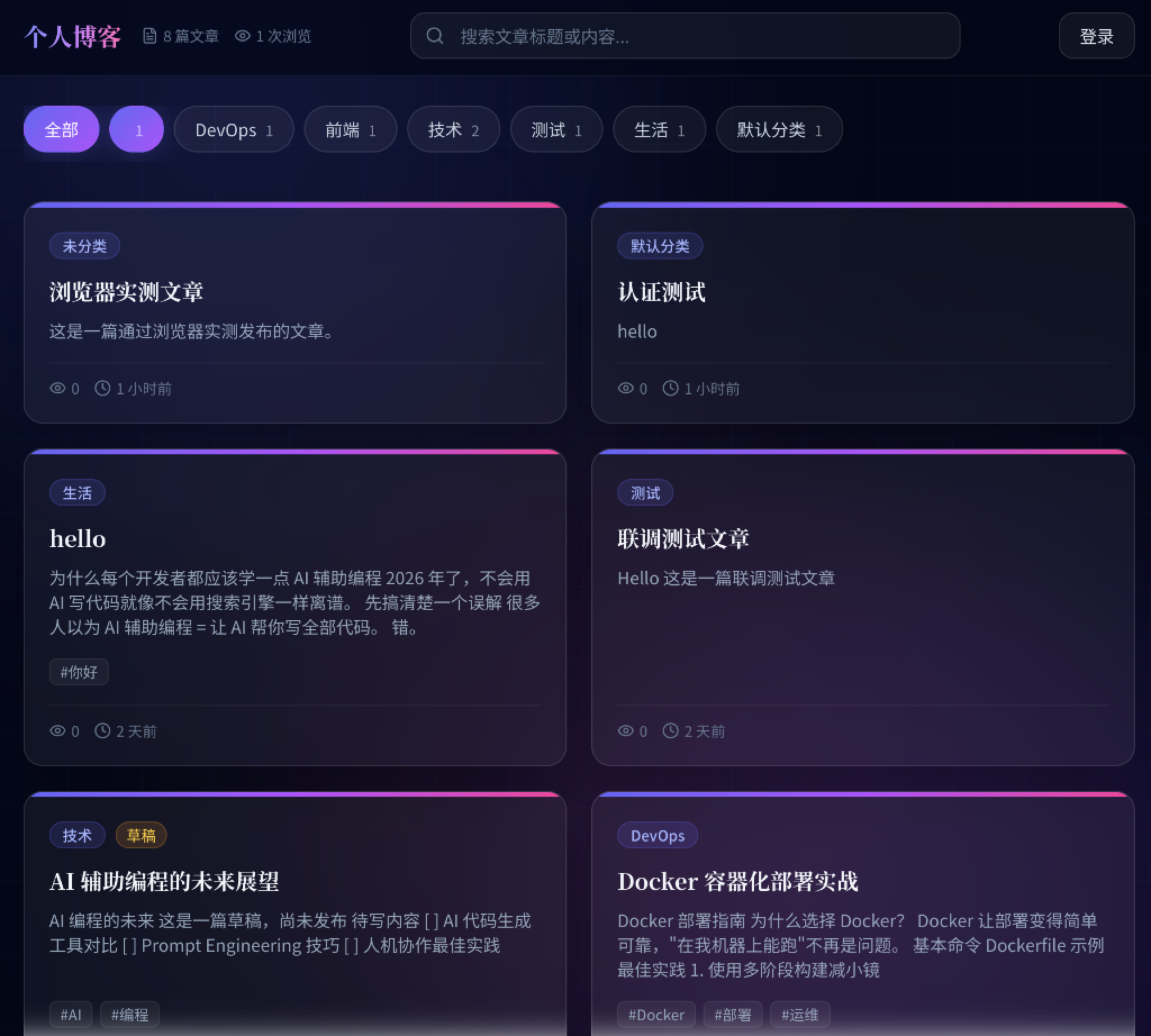This screenshot has width=1151, height=1036.
Task: Click eye icon on 联调测试文章 card
Action: 626,731
